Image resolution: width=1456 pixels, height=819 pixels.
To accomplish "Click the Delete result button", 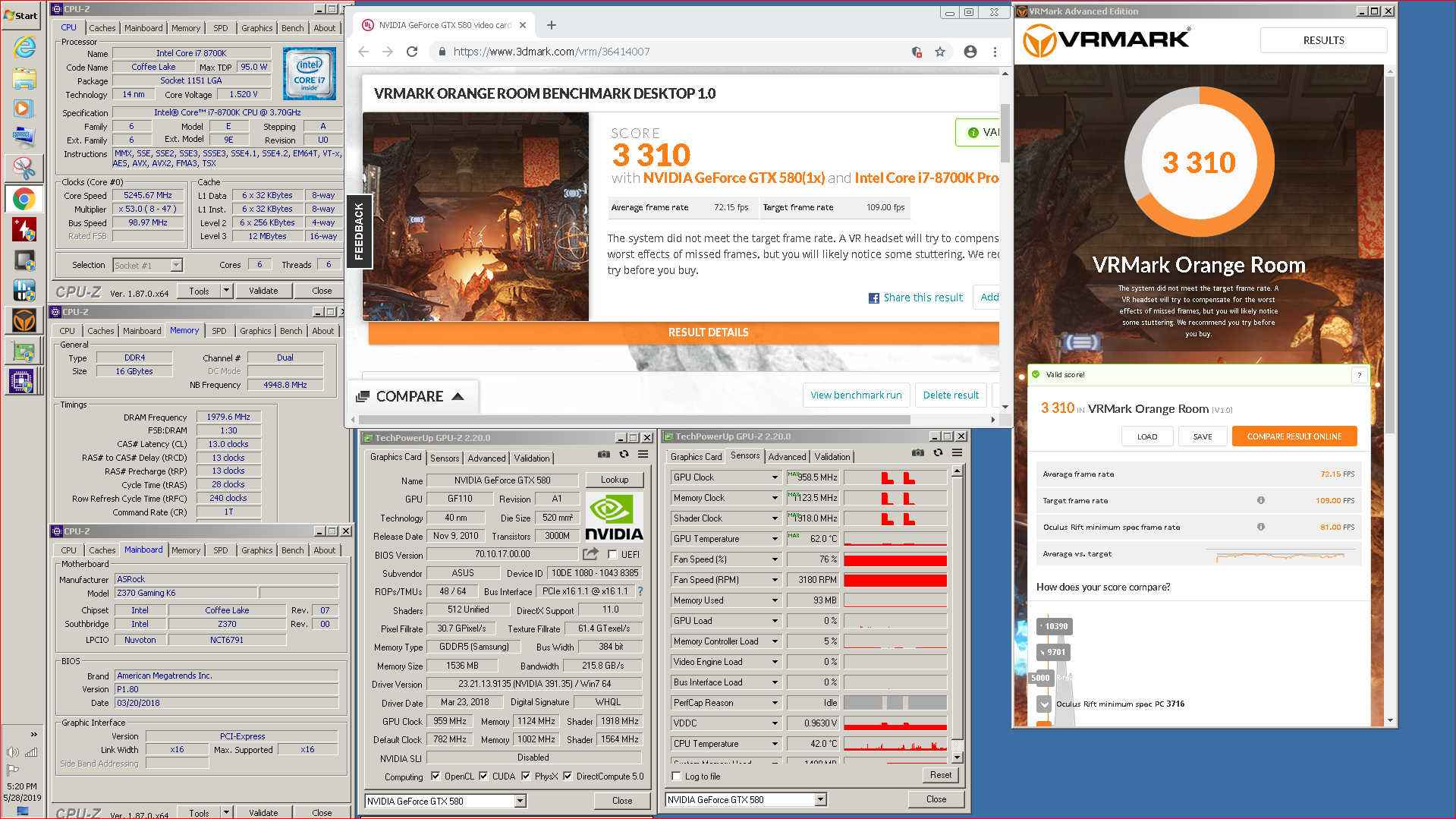I will pos(951,395).
